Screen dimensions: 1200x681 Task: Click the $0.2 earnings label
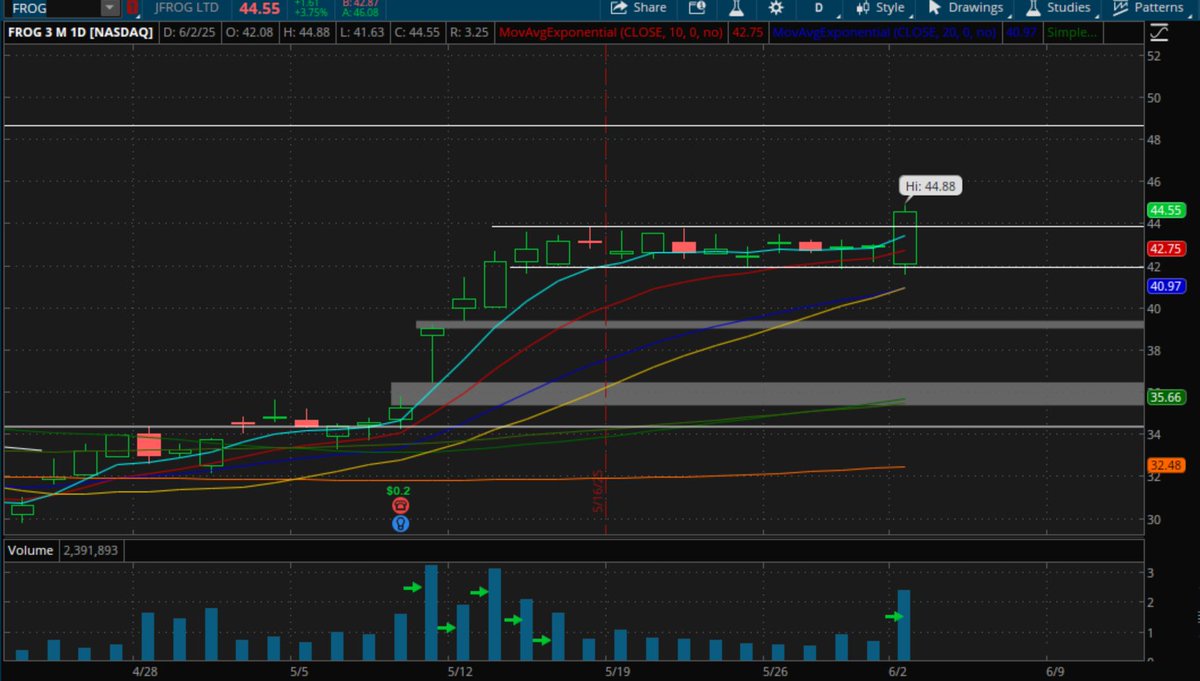[398, 491]
